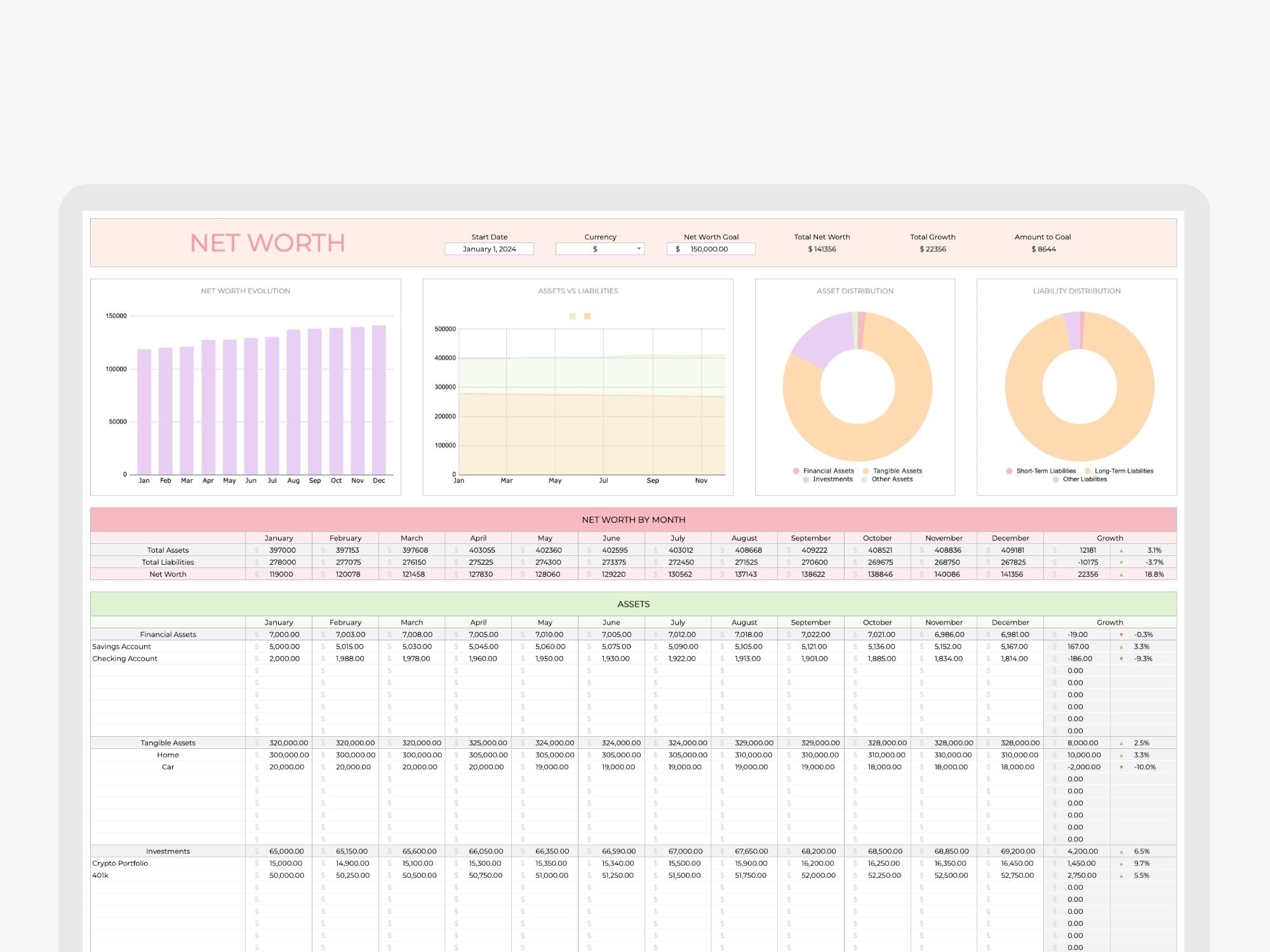Click the December bar in Net Worth Evolution chart
Viewport: 1270px width, 952px height.
click(379, 400)
